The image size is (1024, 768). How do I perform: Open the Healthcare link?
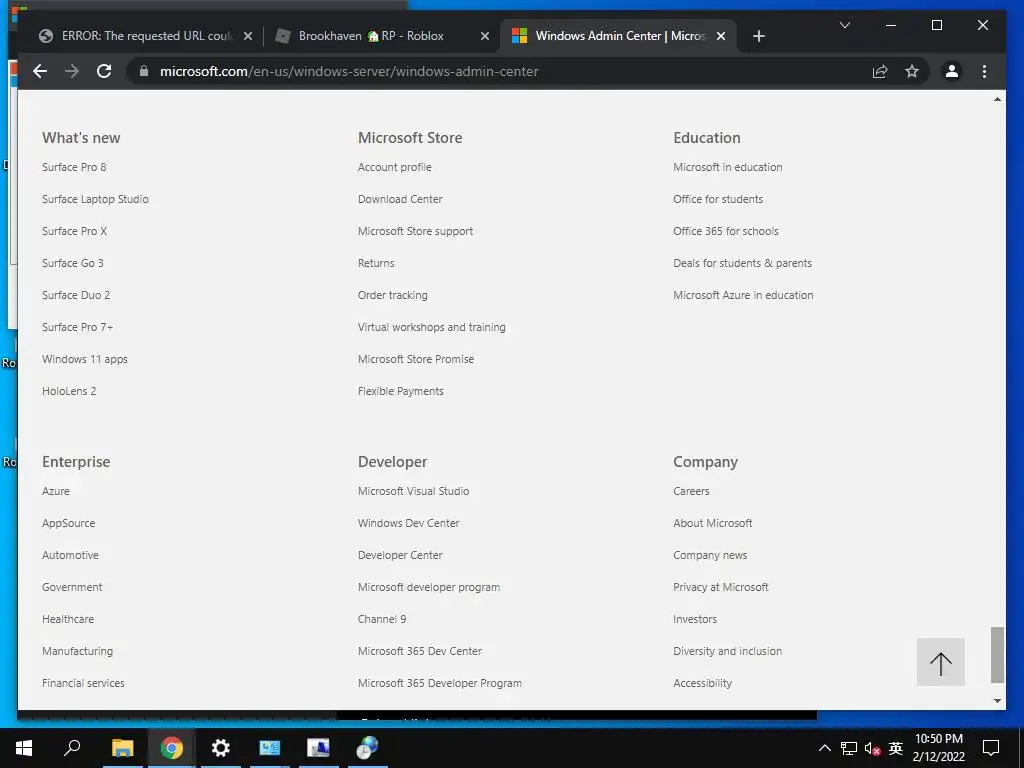click(68, 619)
